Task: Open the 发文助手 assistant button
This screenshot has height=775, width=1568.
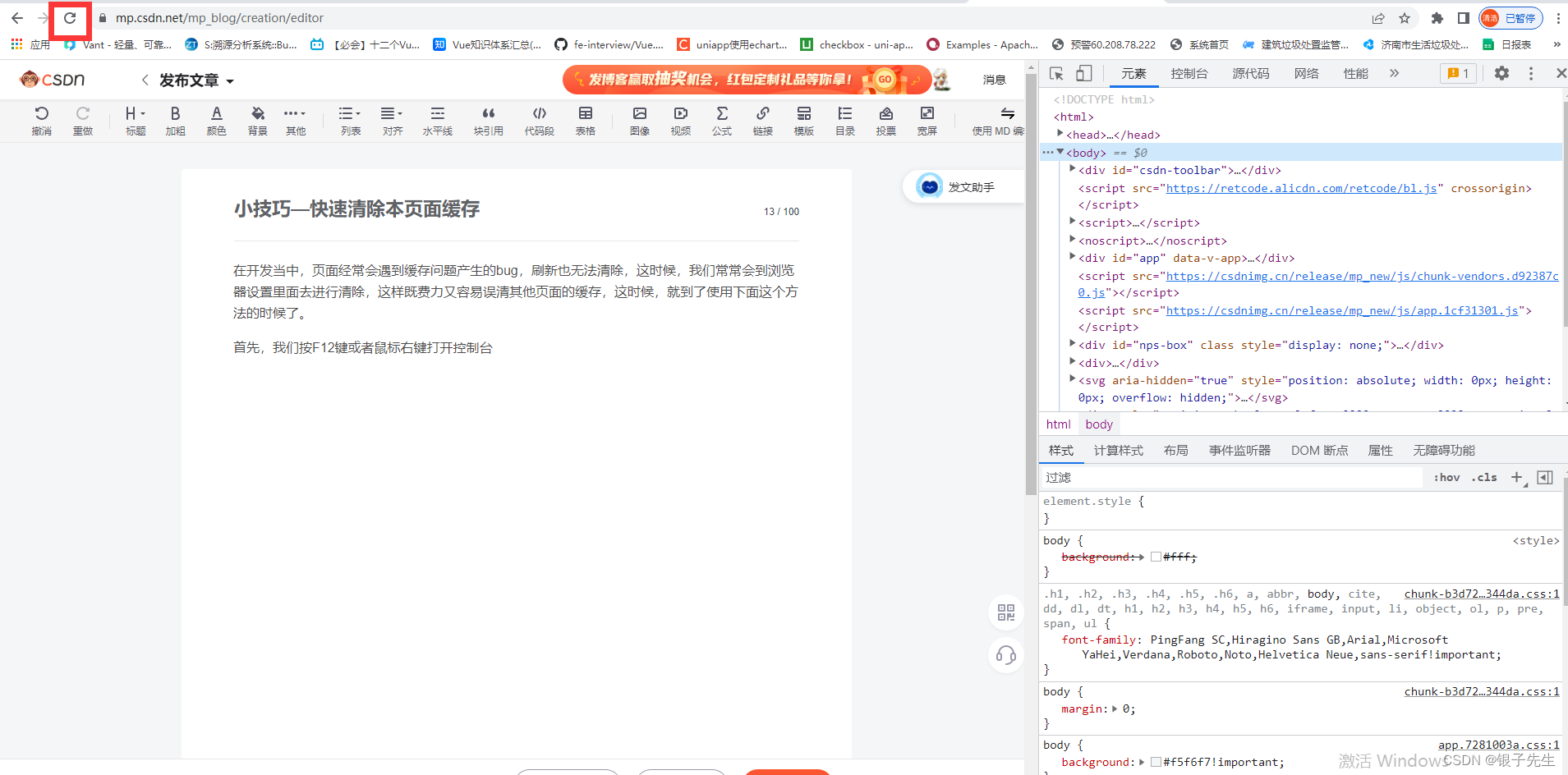Action: 962,187
